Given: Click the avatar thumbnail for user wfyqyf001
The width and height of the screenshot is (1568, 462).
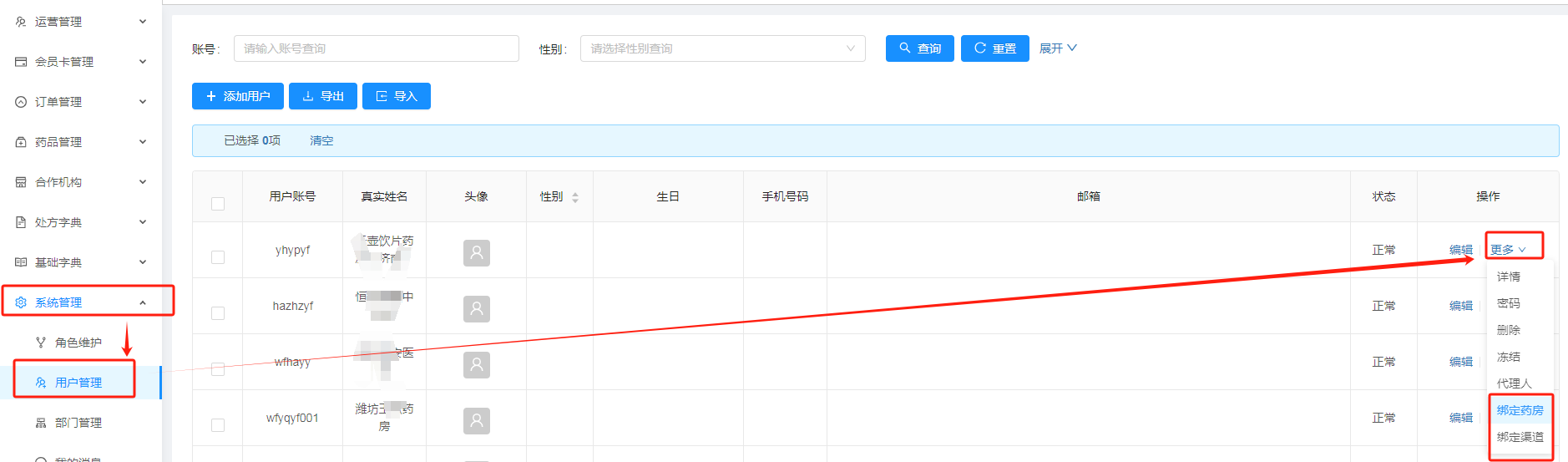Looking at the screenshot, I should pyautogui.click(x=476, y=420).
